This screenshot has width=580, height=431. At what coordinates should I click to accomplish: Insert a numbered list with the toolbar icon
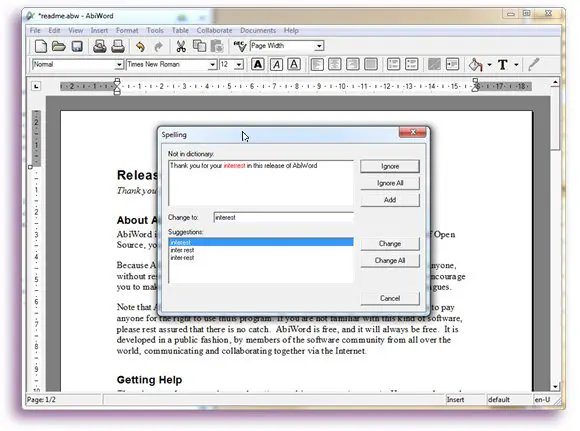393,64
